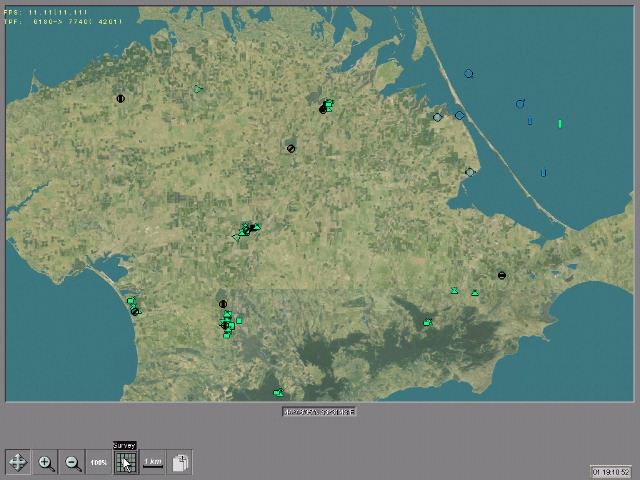Select the green unit on the west coast
The height and width of the screenshot is (480, 640).
click(x=131, y=301)
